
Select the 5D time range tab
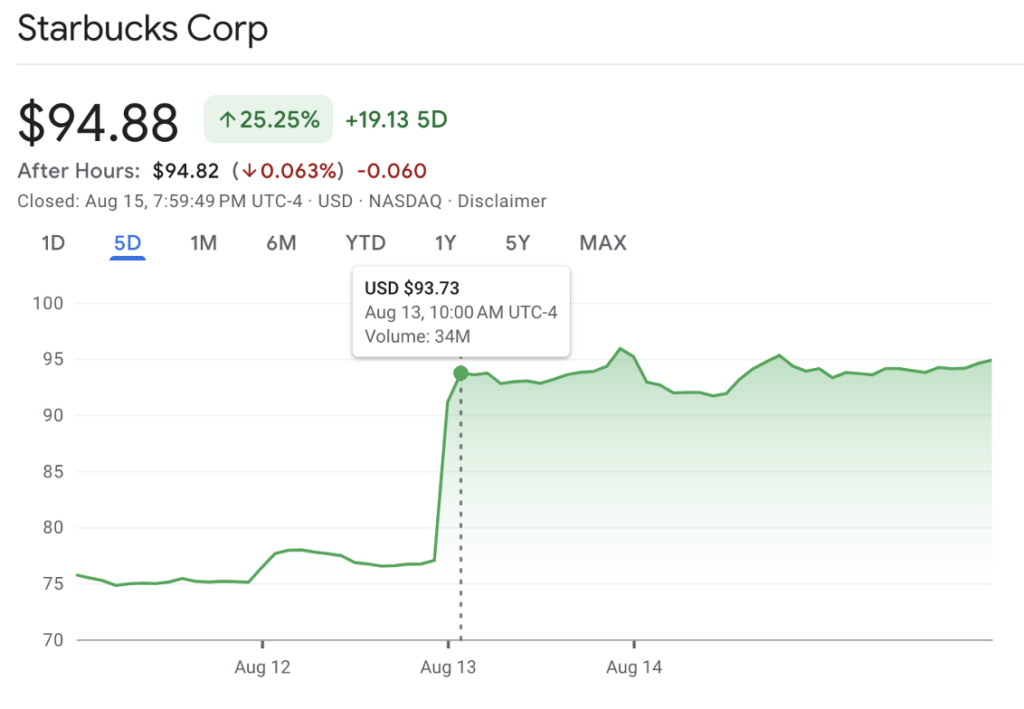pyautogui.click(x=128, y=243)
